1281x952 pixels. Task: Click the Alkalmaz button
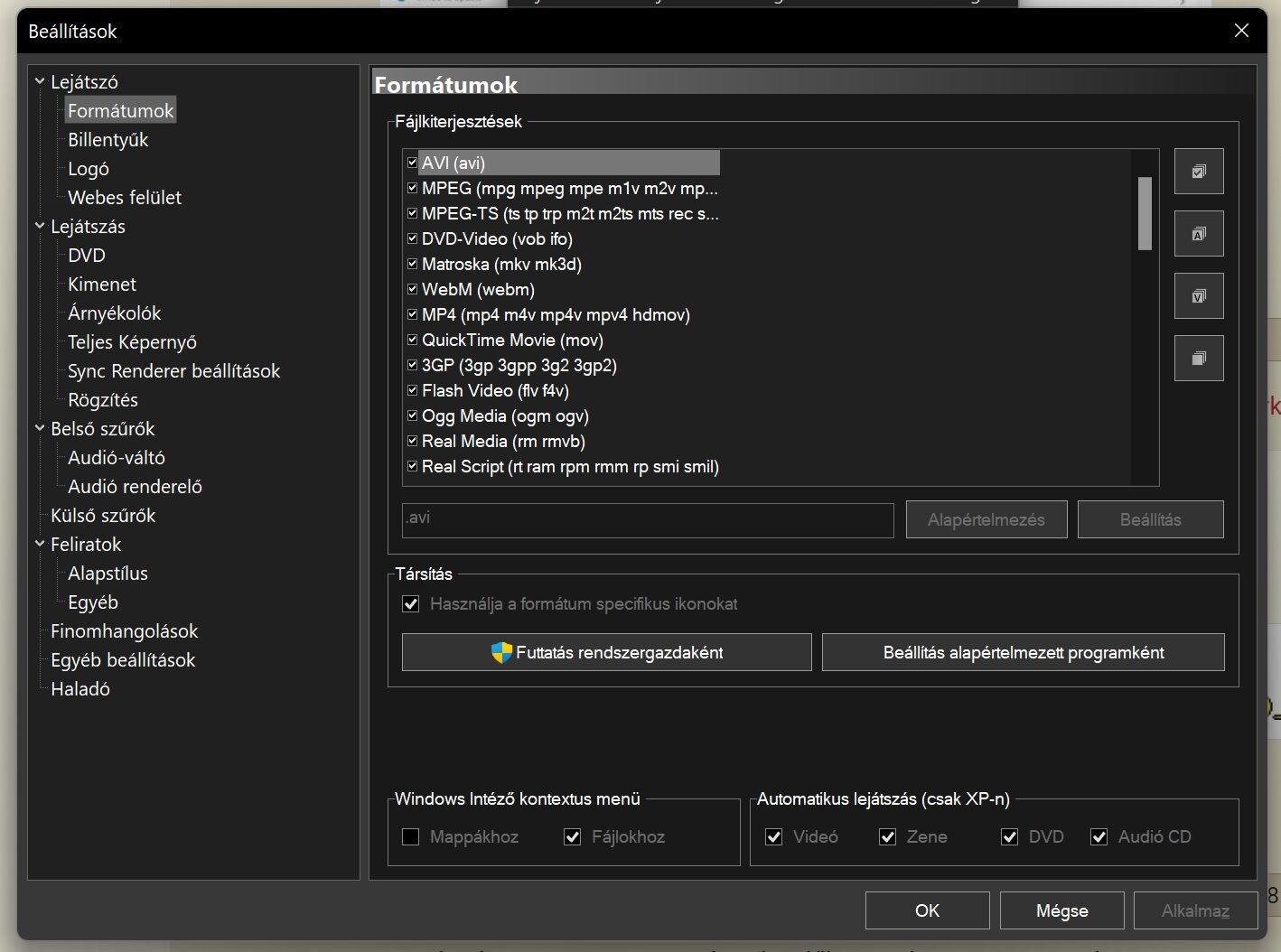pyautogui.click(x=1195, y=910)
